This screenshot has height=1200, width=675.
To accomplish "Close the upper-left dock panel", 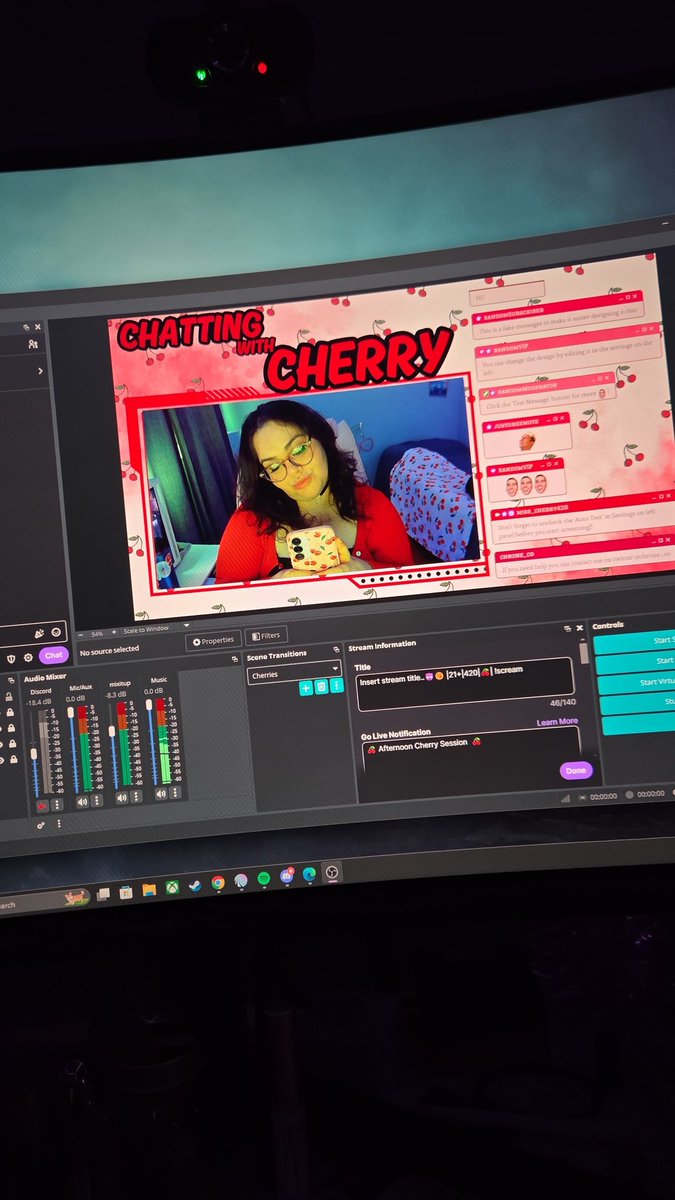I will [38, 327].
